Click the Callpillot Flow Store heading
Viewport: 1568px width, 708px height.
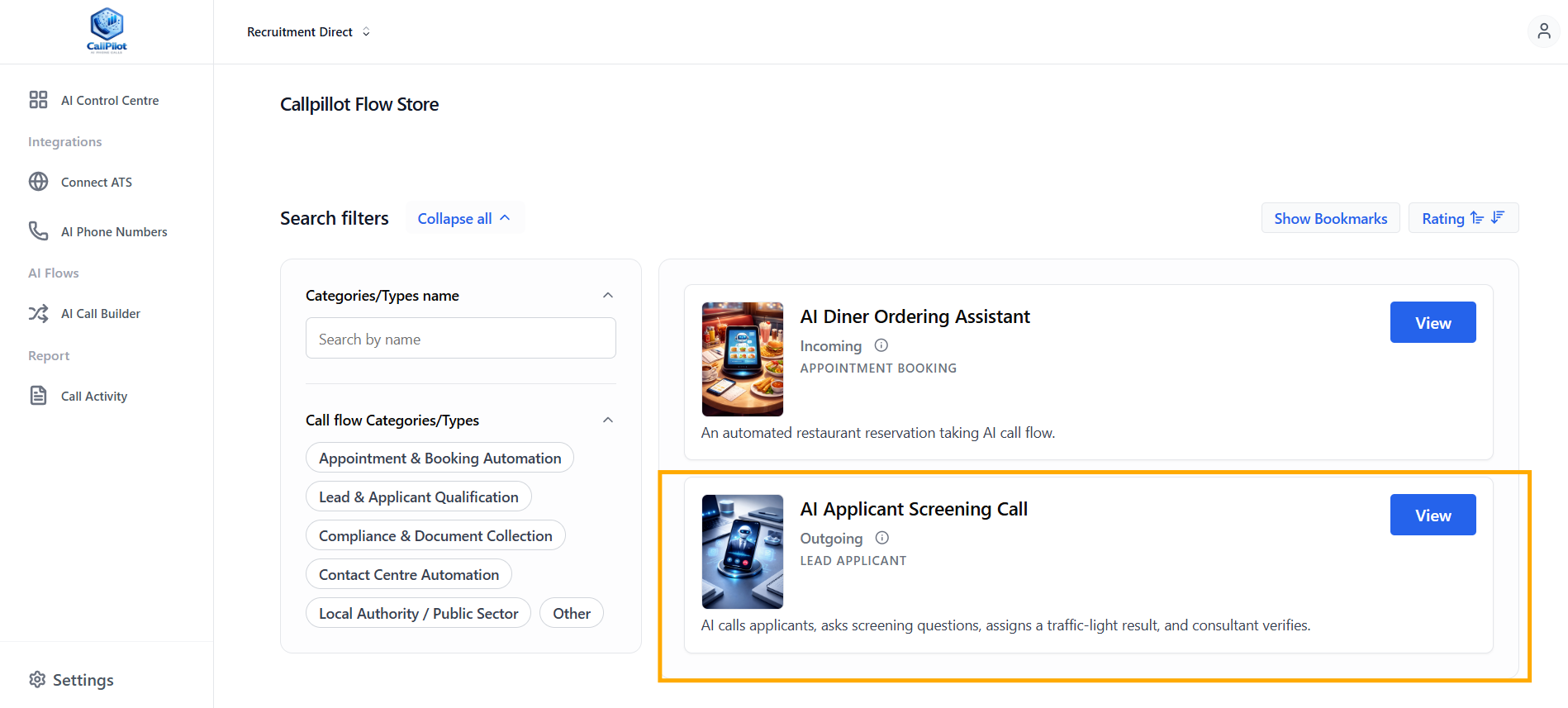pyautogui.click(x=359, y=104)
